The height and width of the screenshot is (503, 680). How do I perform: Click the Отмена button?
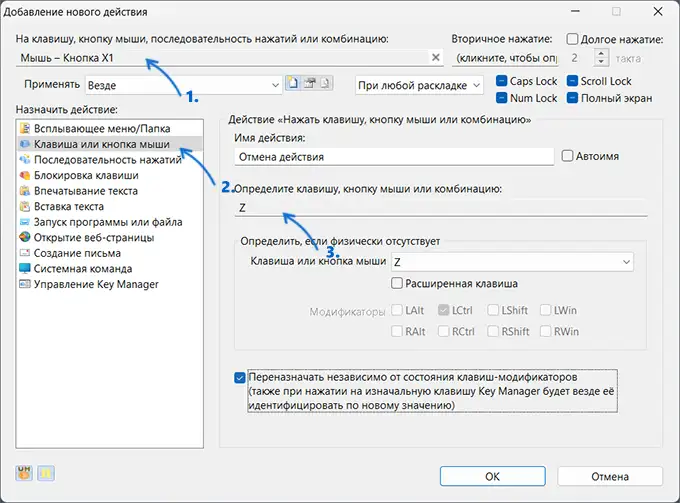click(x=610, y=476)
